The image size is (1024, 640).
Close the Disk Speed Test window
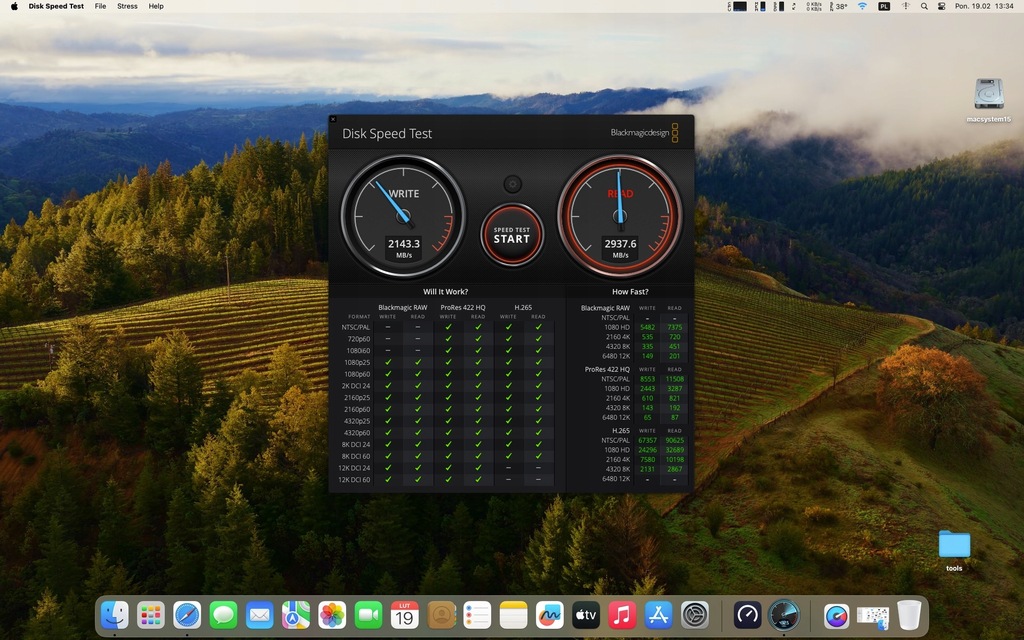pos(333,119)
